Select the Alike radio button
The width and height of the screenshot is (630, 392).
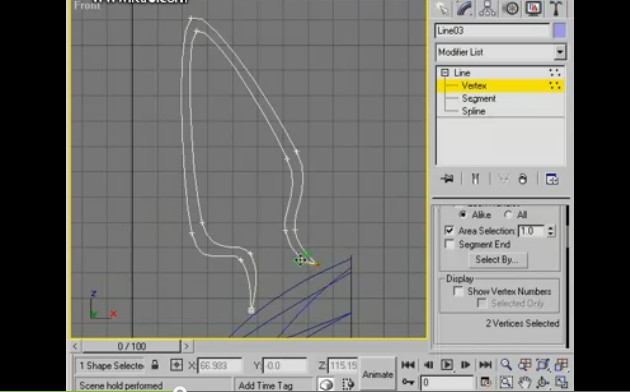click(463, 215)
